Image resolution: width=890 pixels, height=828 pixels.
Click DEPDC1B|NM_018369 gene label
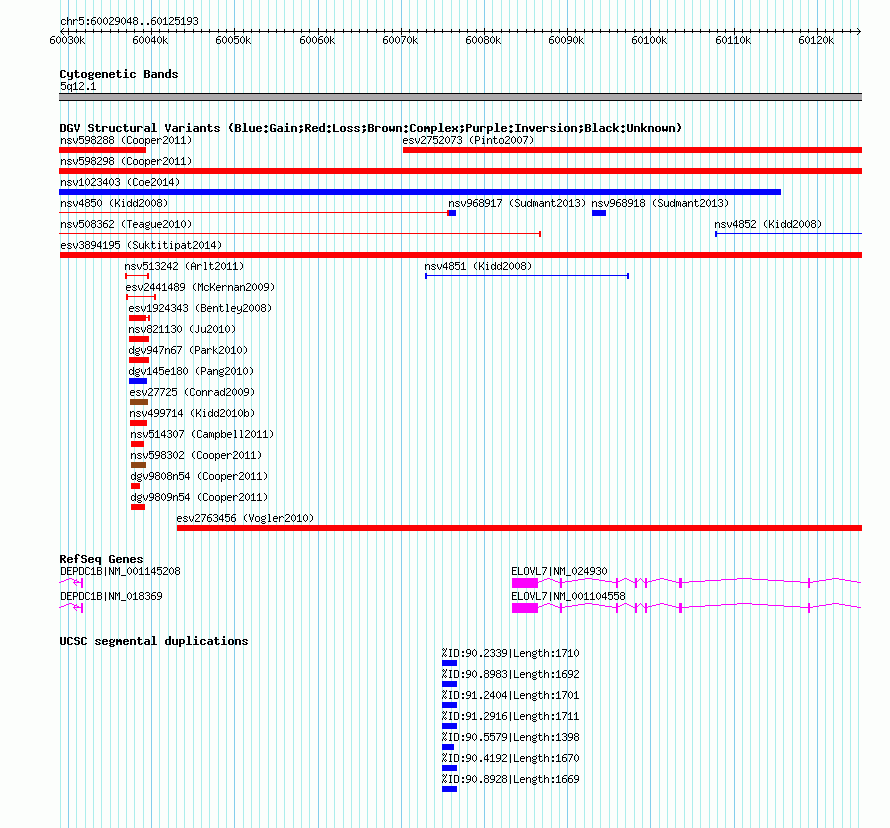tap(111, 596)
